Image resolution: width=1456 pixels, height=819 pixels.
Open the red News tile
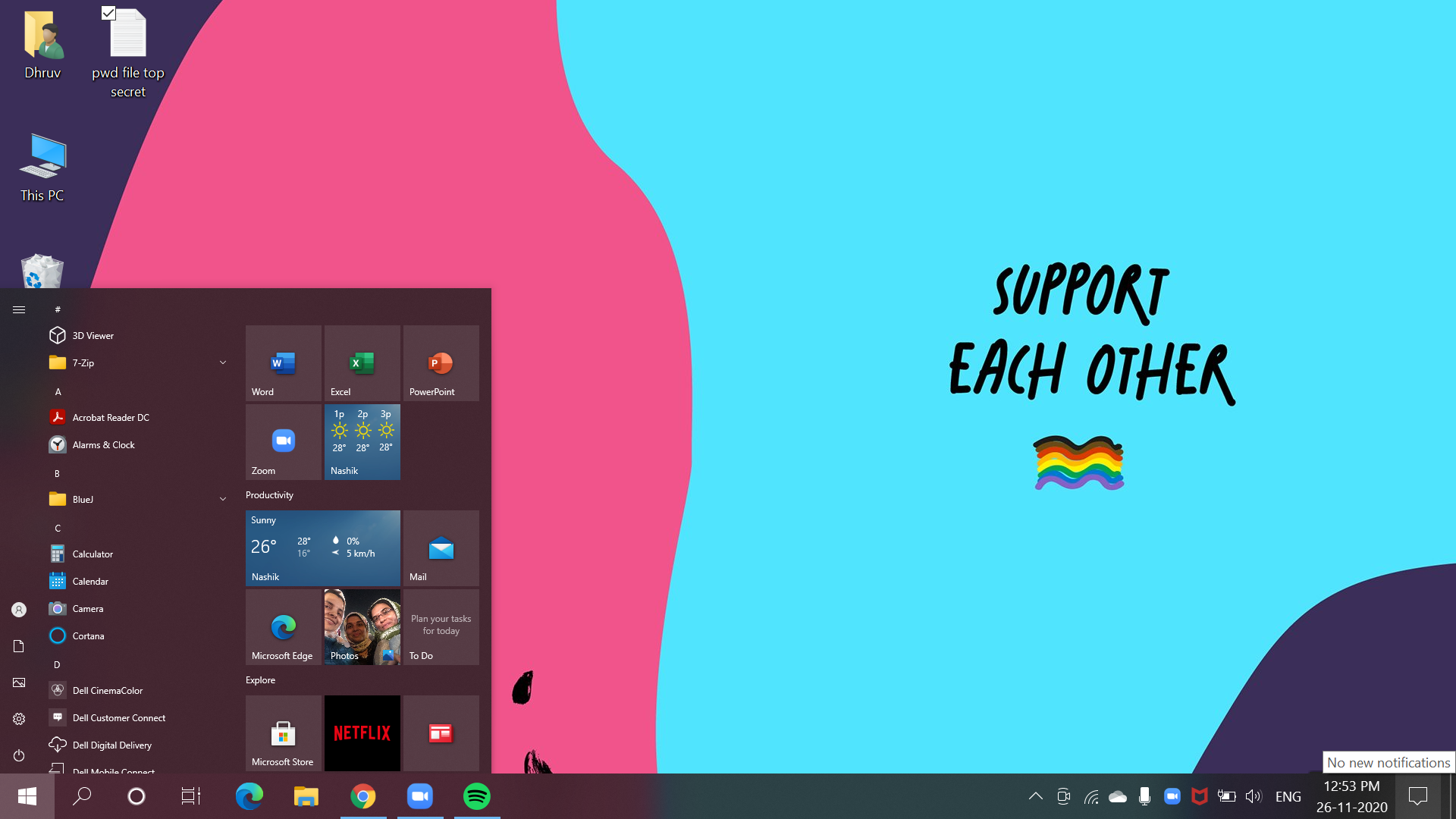point(441,733)
